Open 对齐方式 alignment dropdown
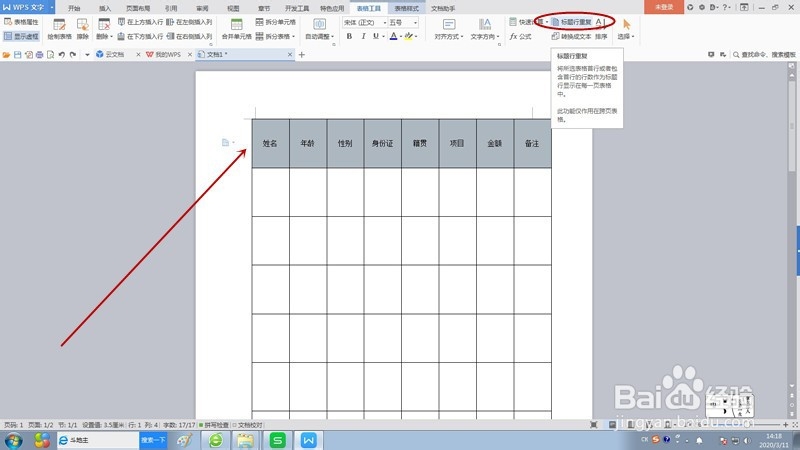 tap(449, 29)
